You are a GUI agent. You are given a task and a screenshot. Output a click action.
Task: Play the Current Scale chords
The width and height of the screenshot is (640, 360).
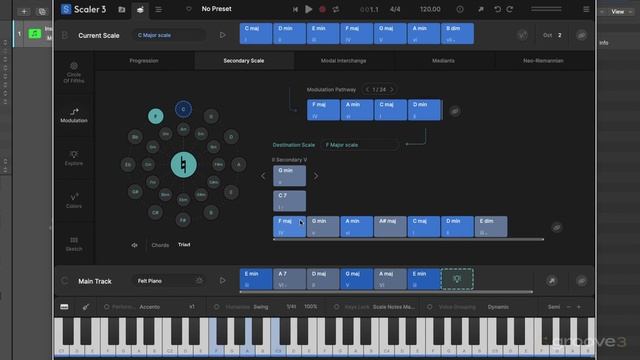pyautogui.click(x=222, y=35)
